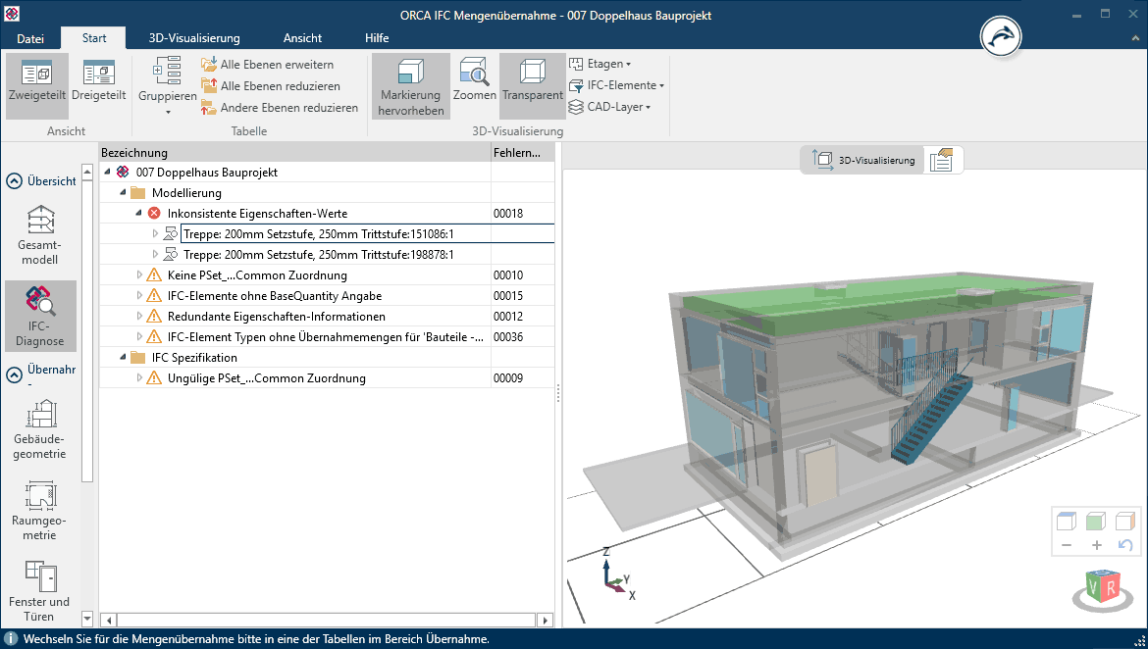Collapse Inkonsistente Eigenschaften-Werte node
Screen dimensions: 1148x649
coord(138,212)
